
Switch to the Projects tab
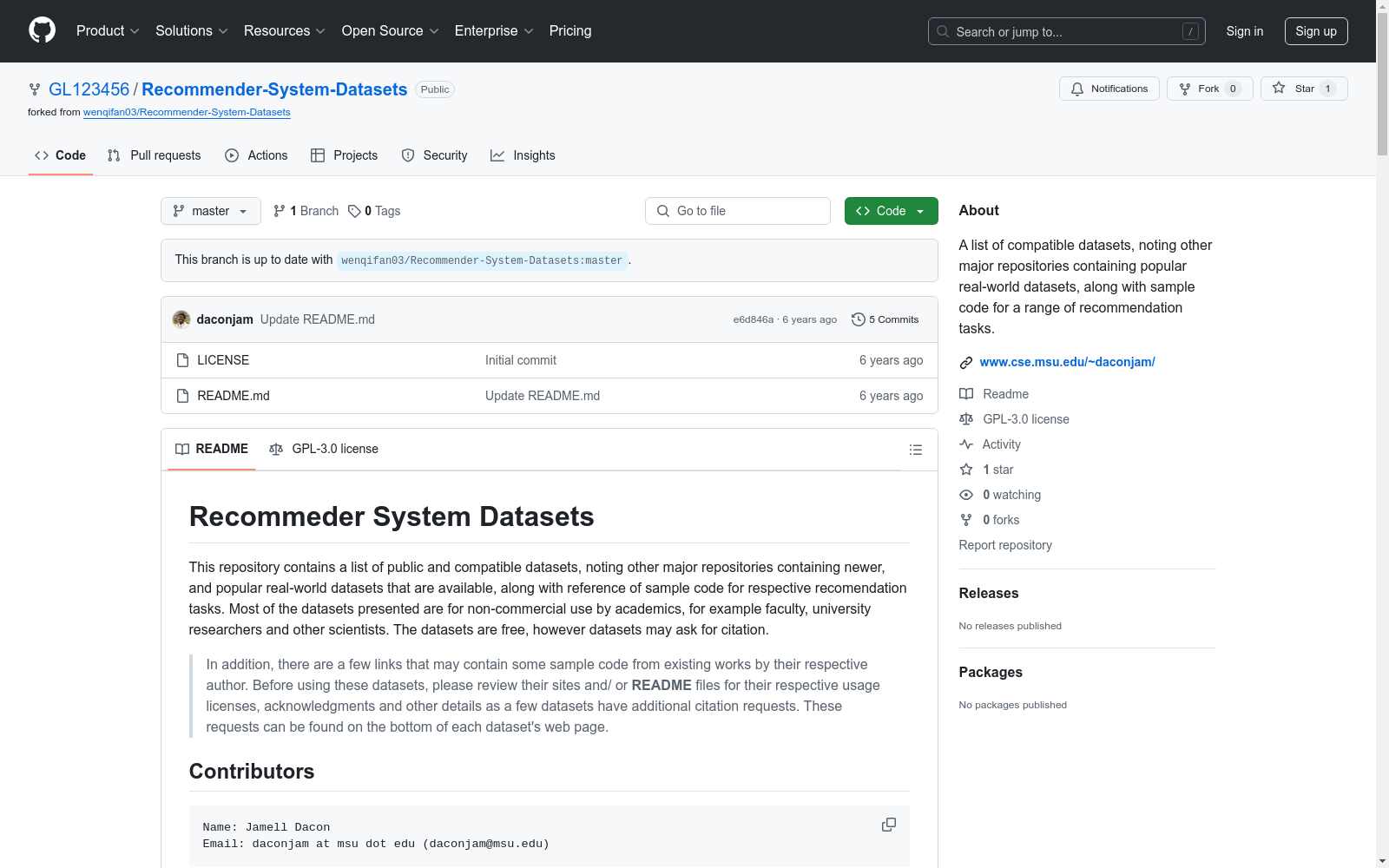[x=345, y=155]
